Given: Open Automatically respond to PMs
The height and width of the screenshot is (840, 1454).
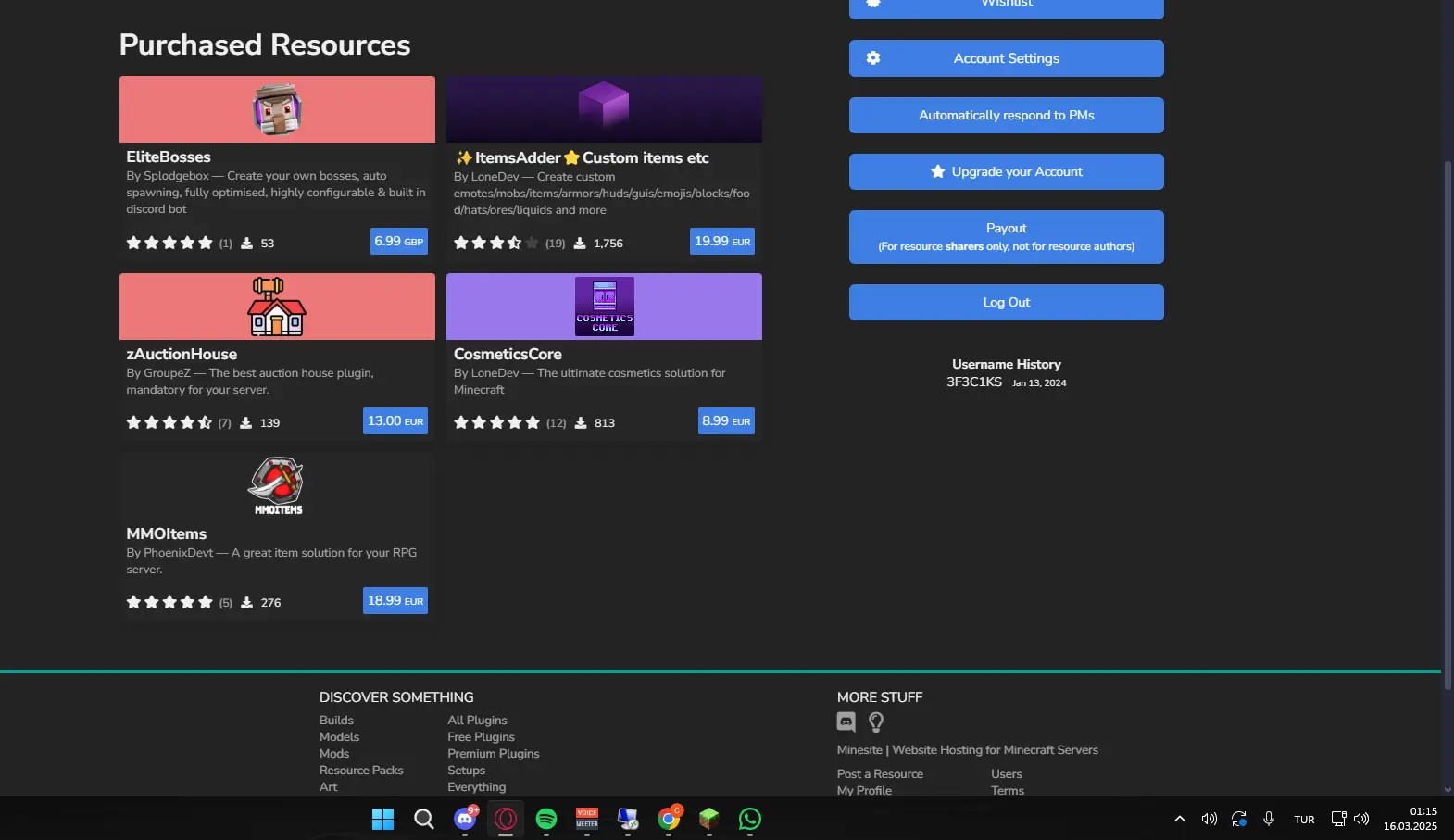Looking at the screenshot, I should (x=1007, y=116).
